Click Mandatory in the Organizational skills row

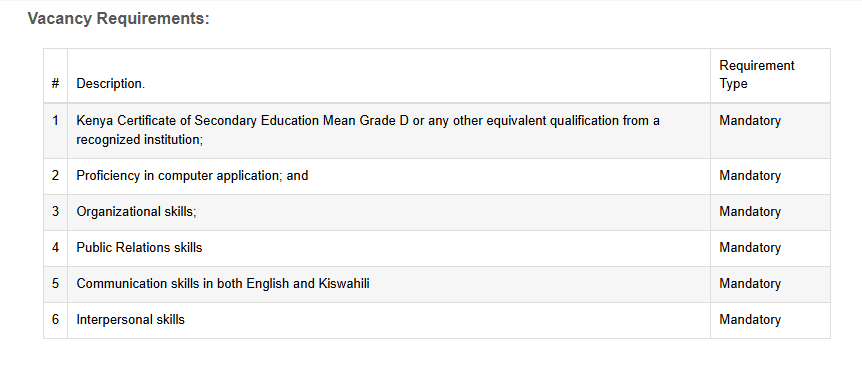[x=750, y=212]
